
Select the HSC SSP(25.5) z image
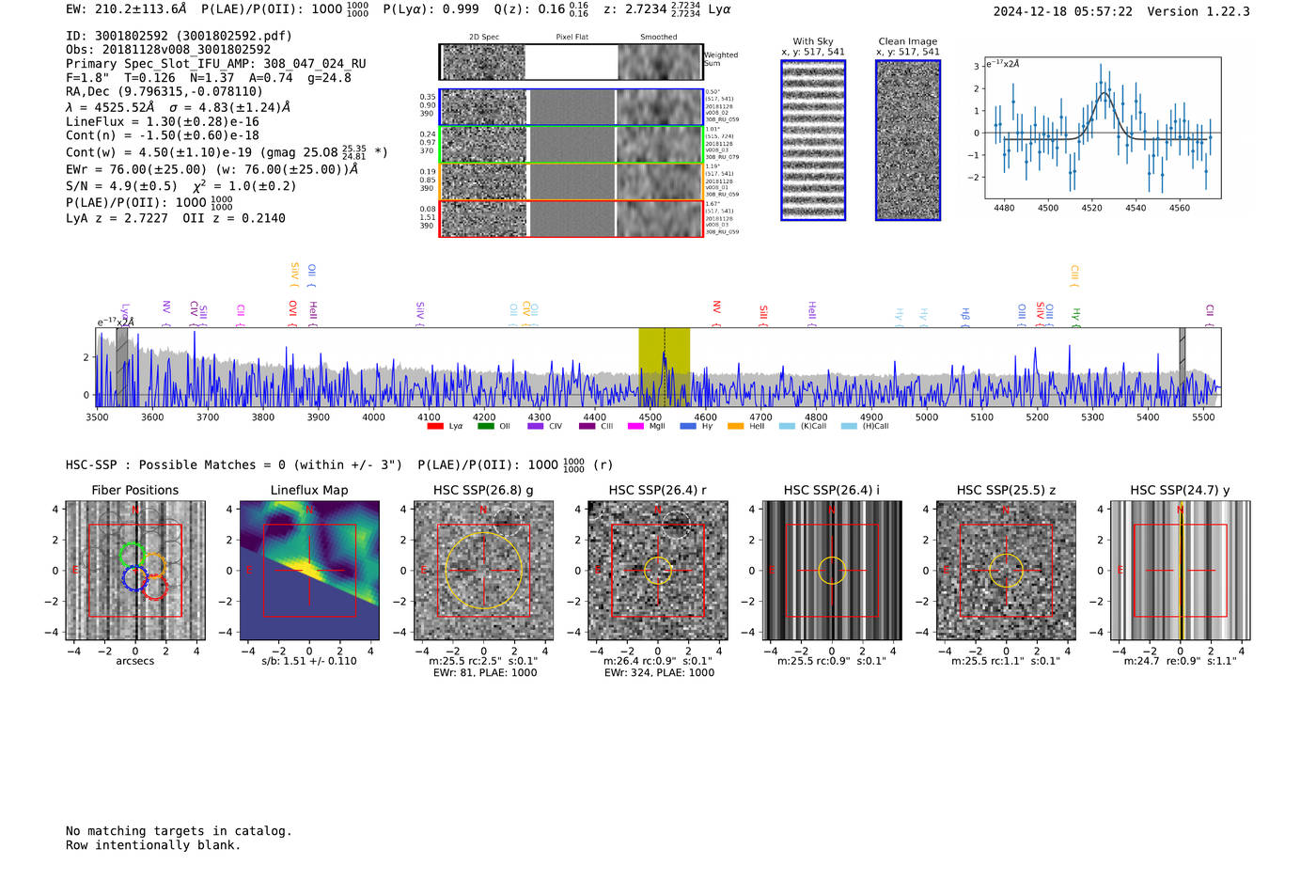[1006, 571]
